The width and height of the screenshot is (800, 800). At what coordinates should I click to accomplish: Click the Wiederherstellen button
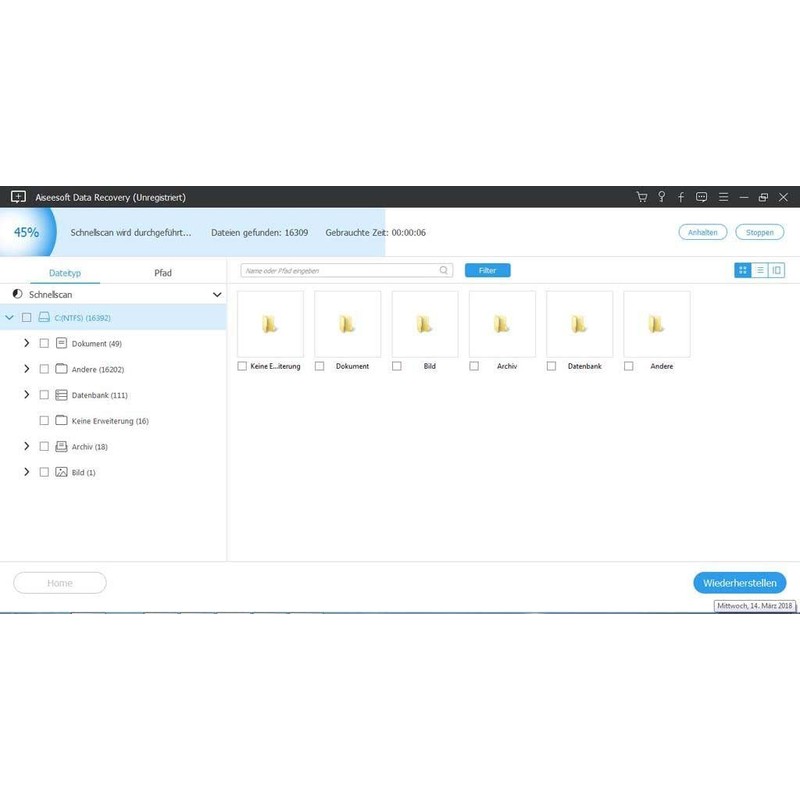[x=740, y=583]
